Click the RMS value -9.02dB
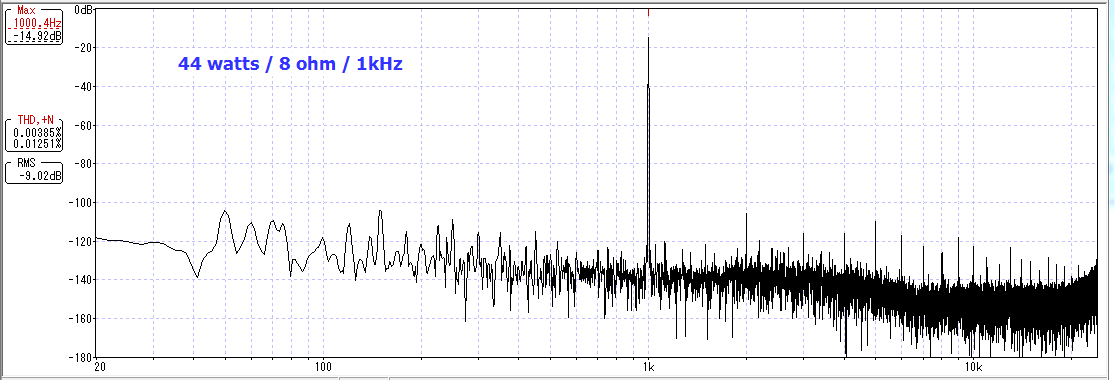 [x=41, y=176]
